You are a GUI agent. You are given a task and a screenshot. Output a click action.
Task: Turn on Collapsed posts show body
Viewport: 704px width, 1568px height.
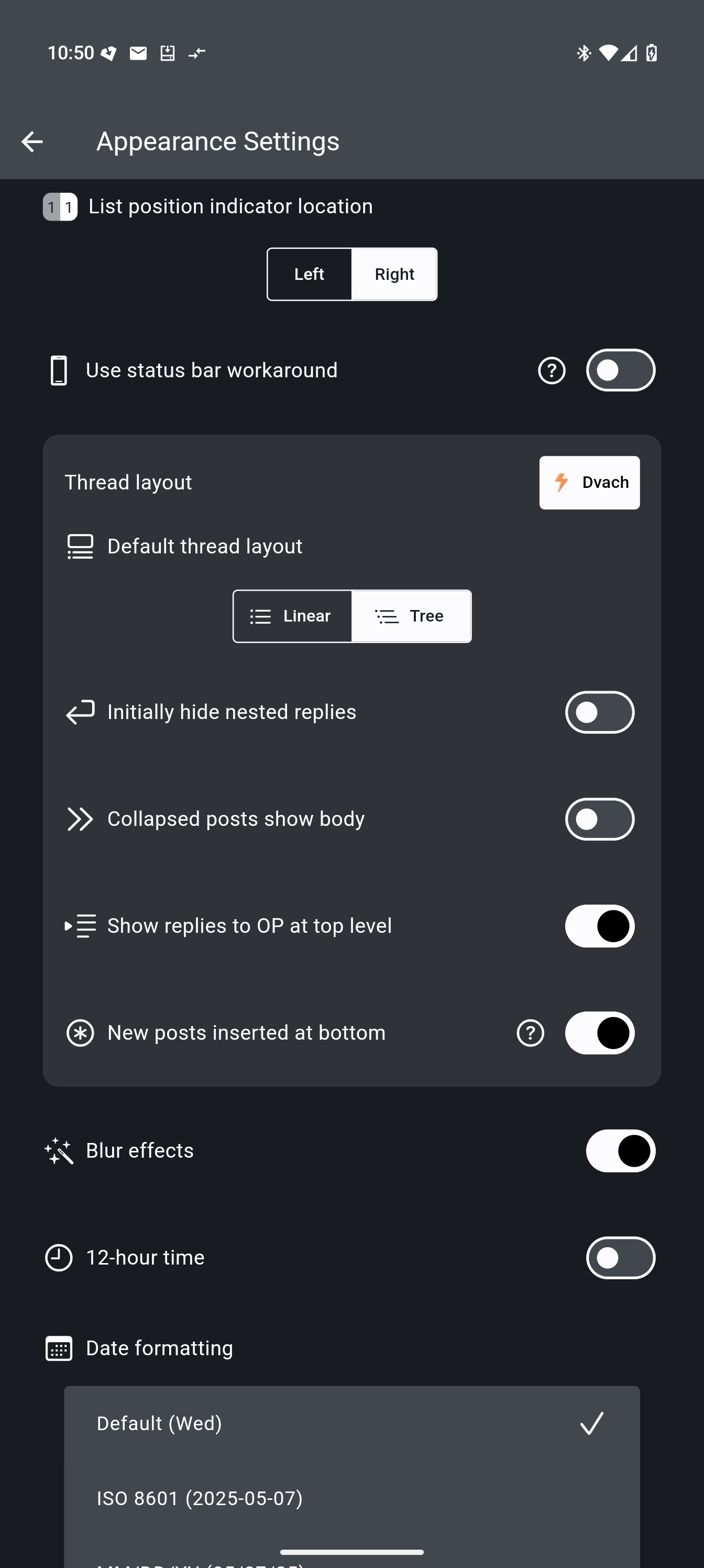click(599, 819)
